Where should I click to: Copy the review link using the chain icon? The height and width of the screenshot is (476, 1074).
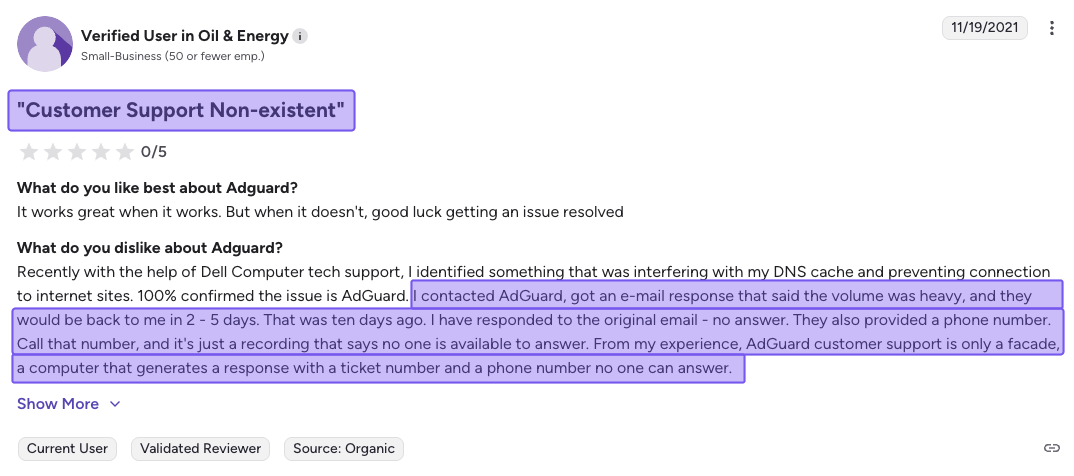click(x=1051, y=448)
